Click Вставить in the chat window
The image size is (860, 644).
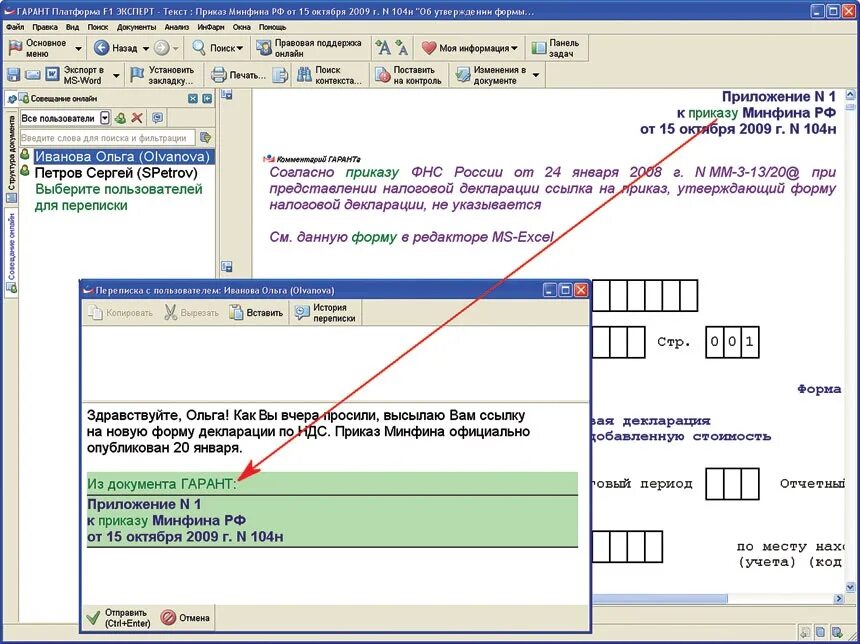point(257,313)
